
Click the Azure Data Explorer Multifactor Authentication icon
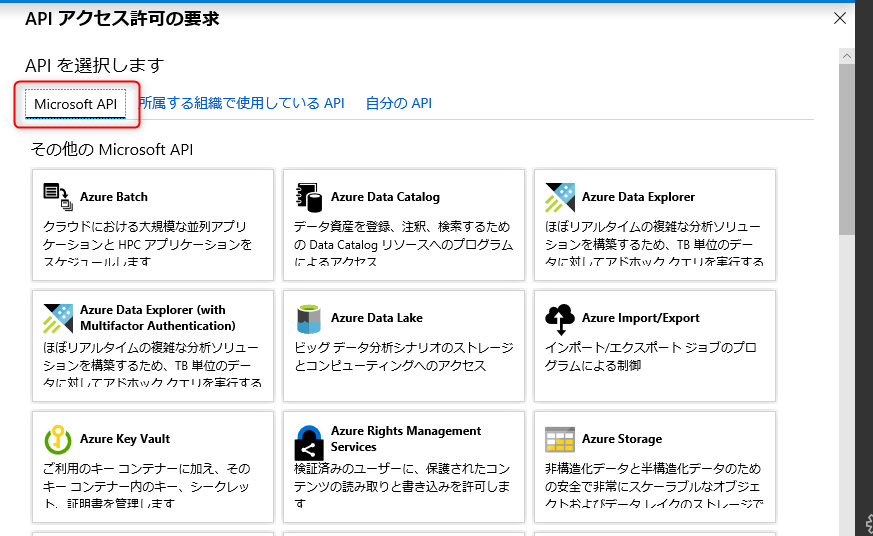58,318
